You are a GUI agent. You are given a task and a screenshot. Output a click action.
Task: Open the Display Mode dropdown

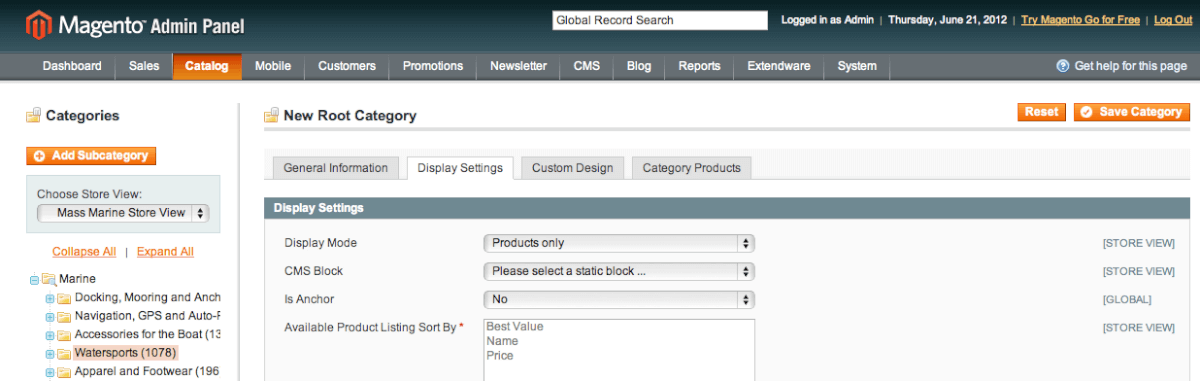coord(618,243)
